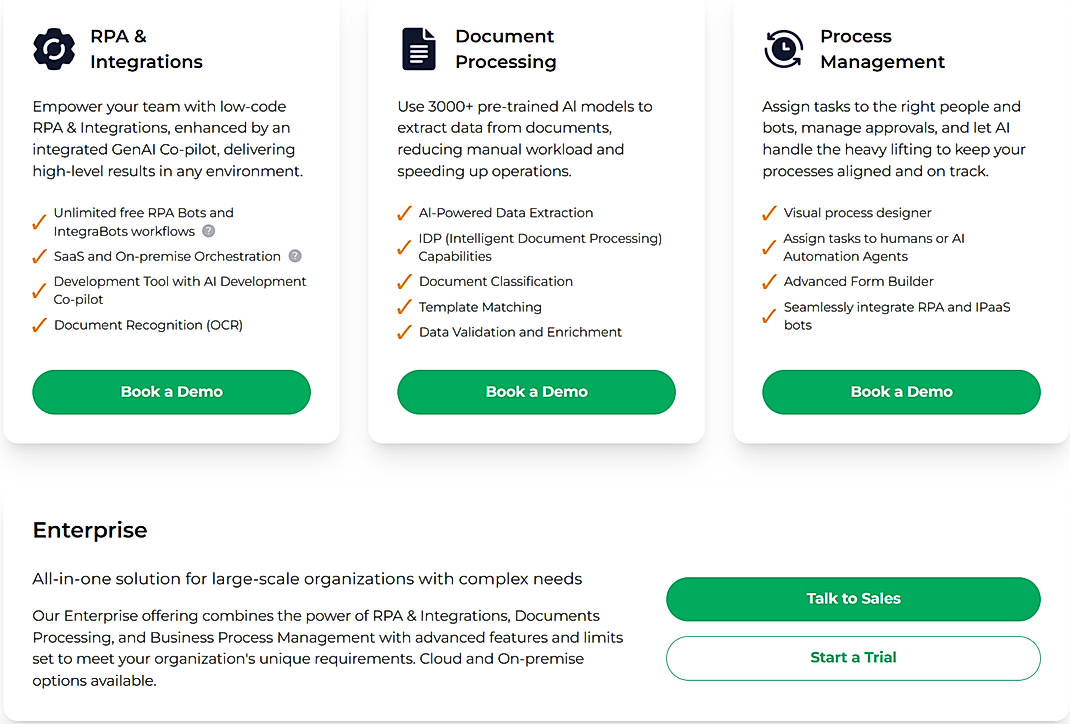This screenshot has width=1070, height=724.
Task: Select the Enterprise heading
Action: (90, 530)
